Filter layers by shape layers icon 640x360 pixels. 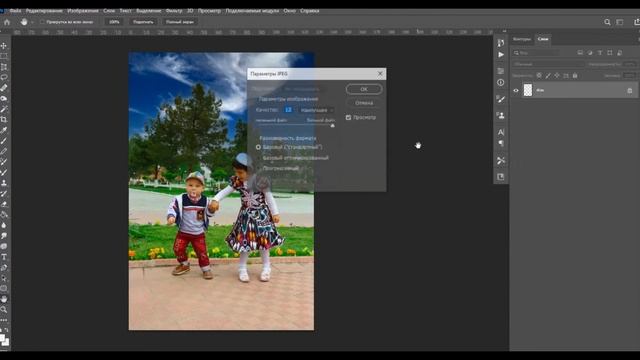pos(609,53)
